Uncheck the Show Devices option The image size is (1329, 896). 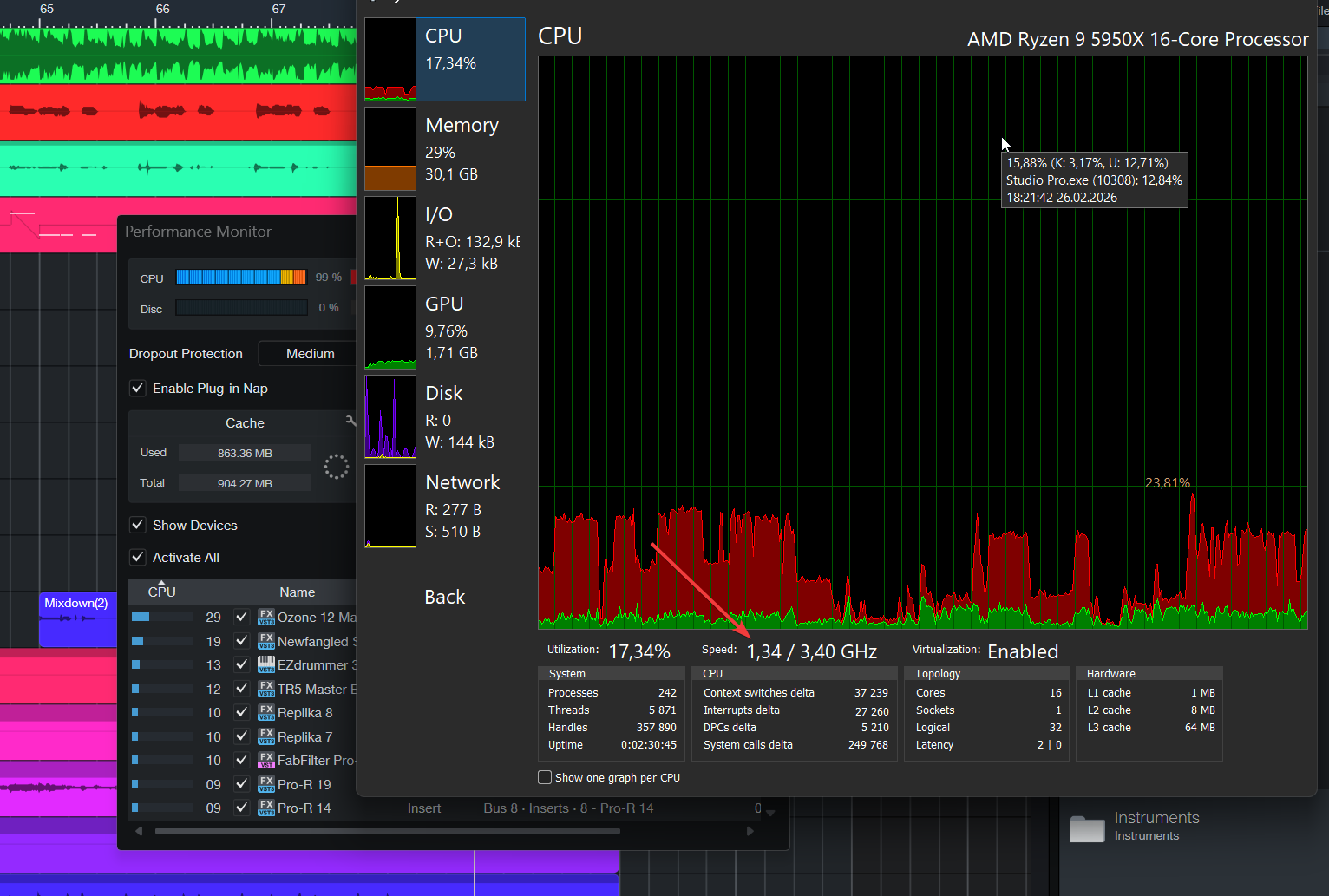click(138, 524)
